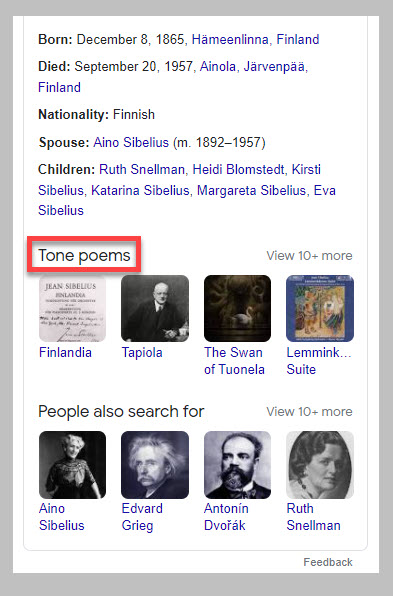This screenshot has width=393, height=596.
Task: Select the Tapiola portrait thumbnail
Action: (155, 308)
